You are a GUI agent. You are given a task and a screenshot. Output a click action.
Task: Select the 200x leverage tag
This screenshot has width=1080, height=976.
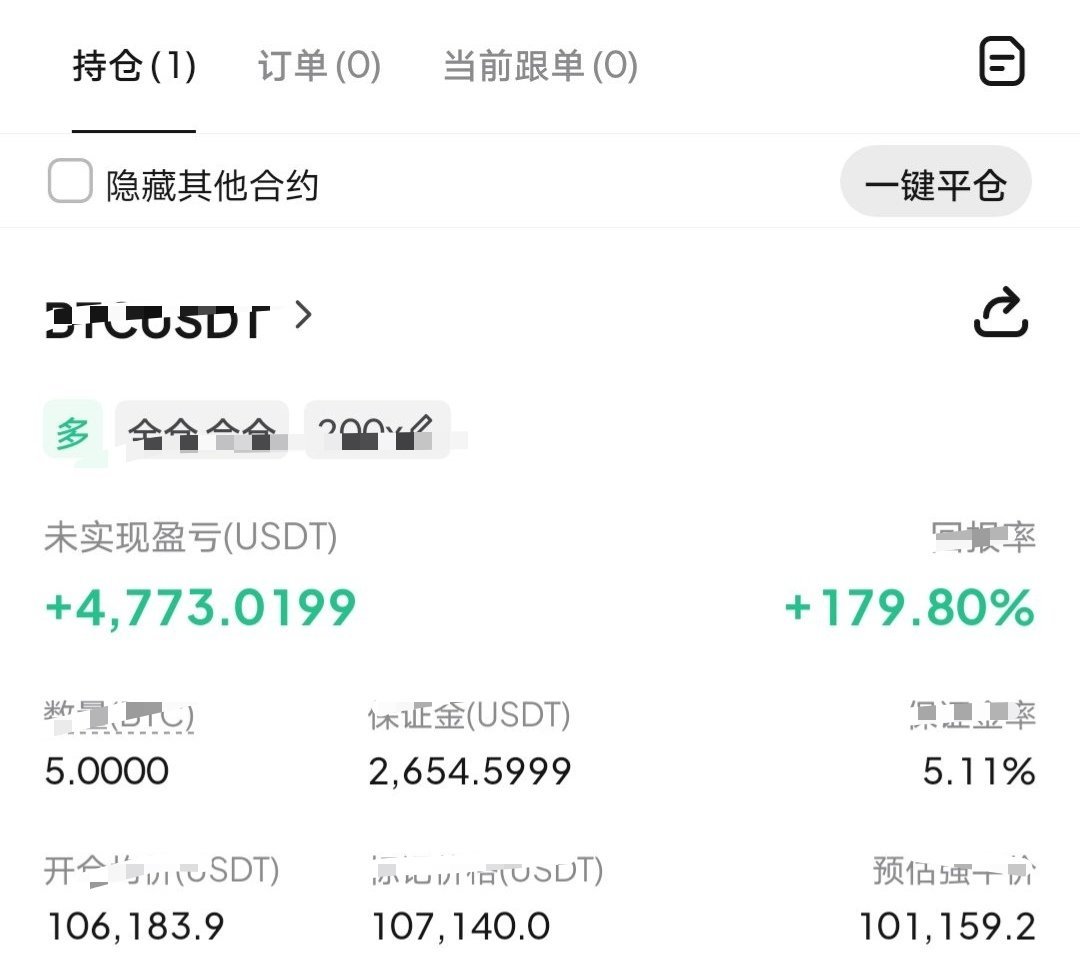(370, 431)
